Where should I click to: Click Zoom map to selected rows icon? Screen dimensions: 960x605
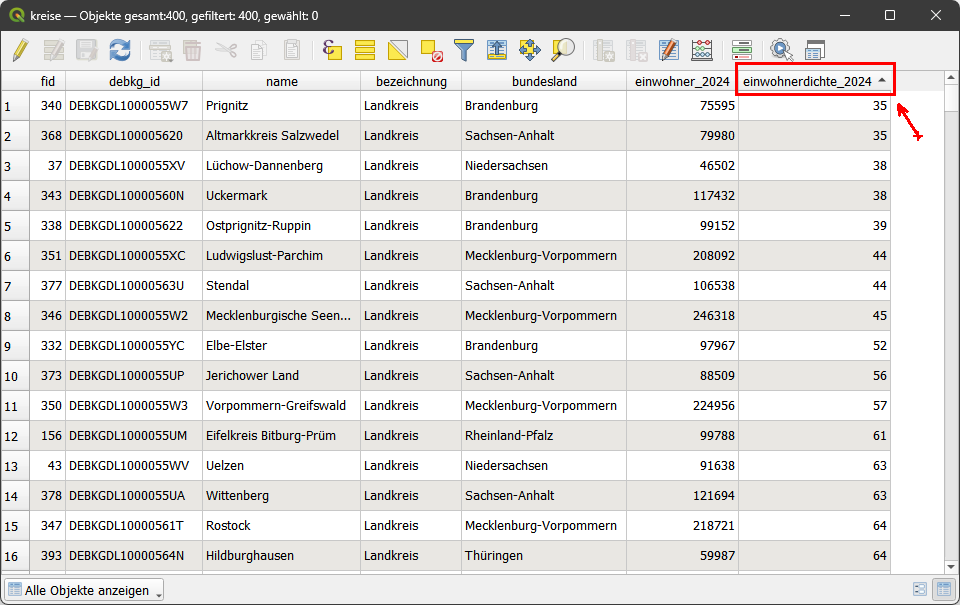563,49
